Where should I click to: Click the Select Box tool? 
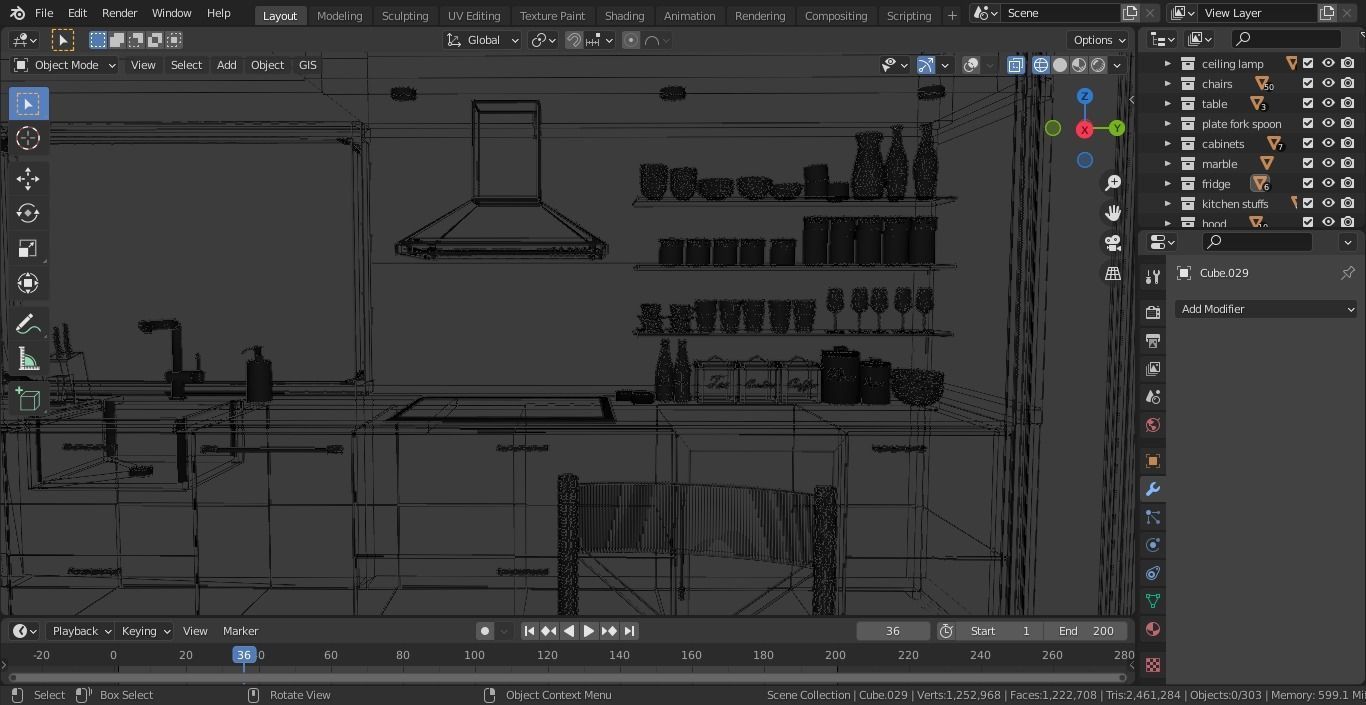28,104
